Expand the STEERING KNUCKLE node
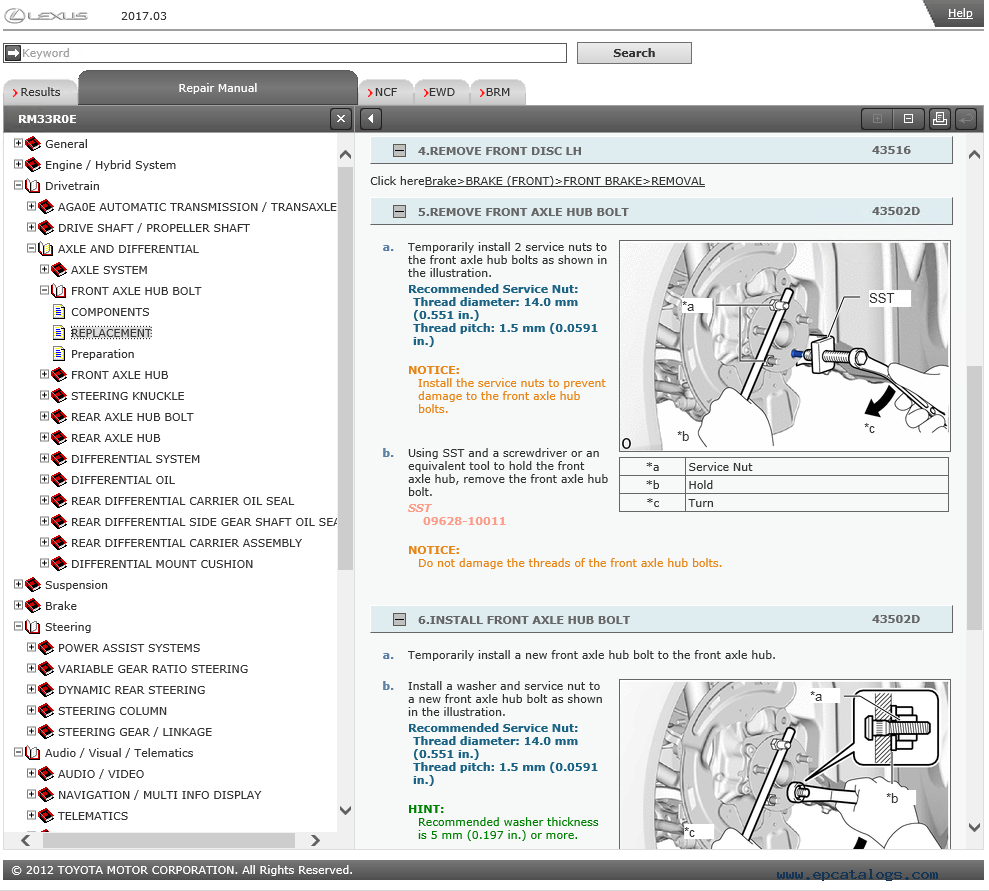The width and height of the screenshot is (989, 891). (44, 395)
